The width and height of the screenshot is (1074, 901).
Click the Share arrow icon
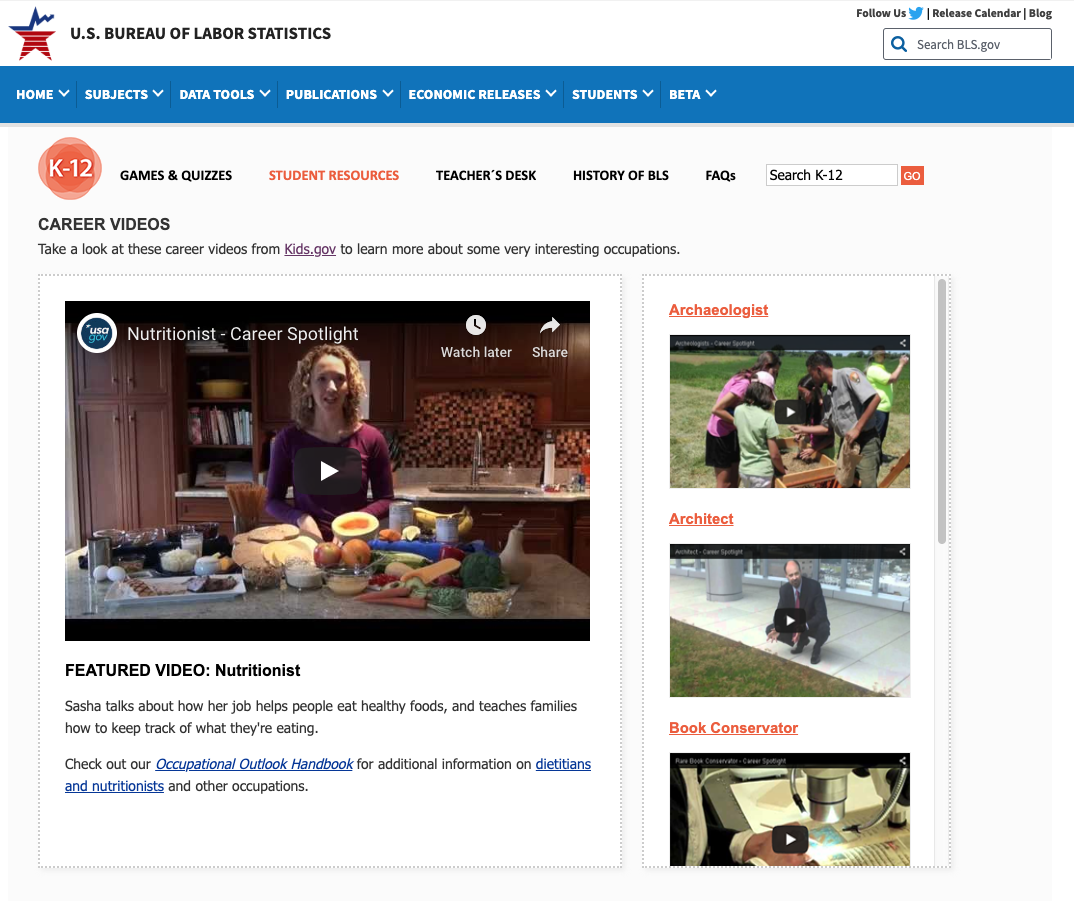(x=549, y=325)
